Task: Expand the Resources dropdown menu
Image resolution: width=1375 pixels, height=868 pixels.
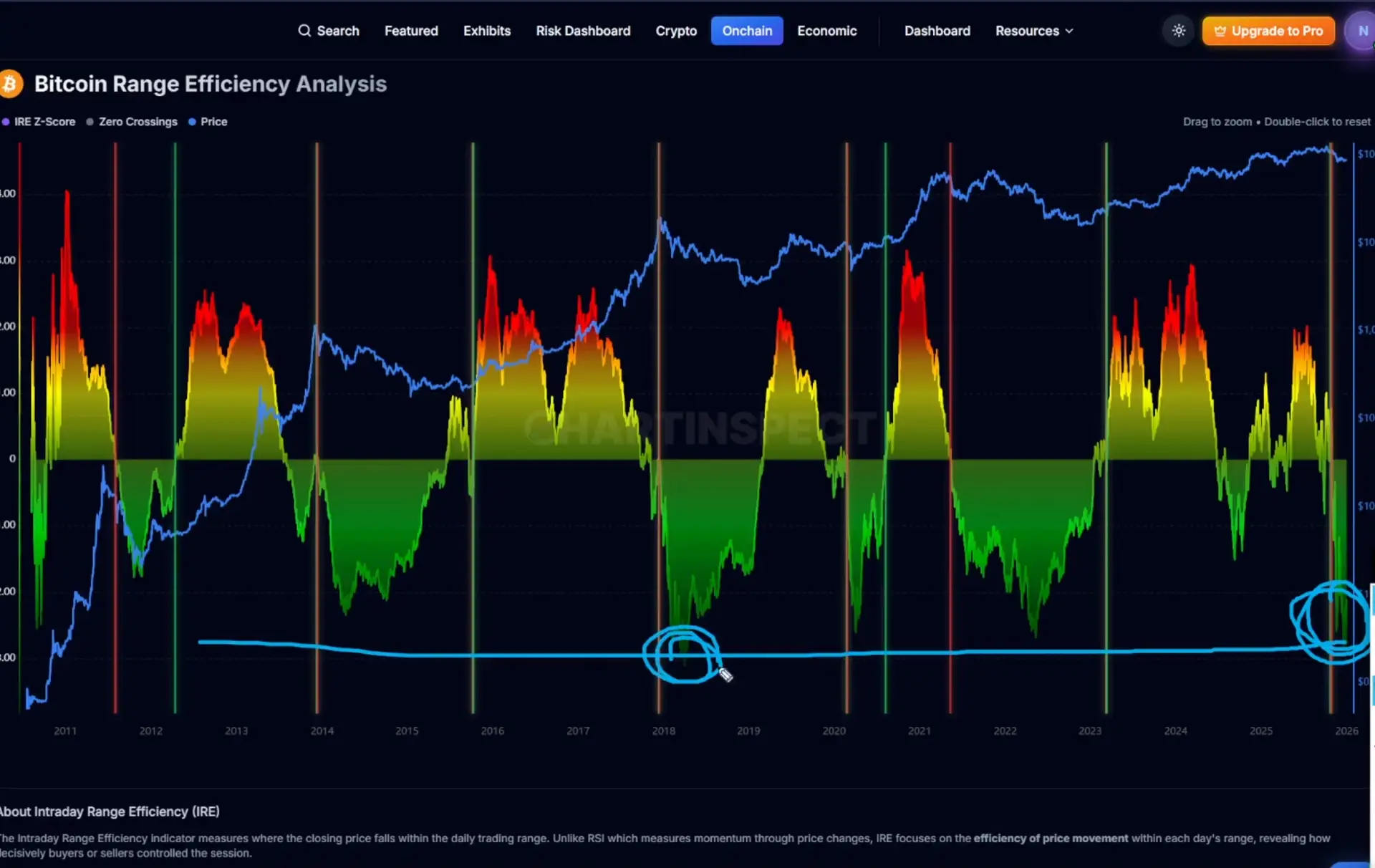Action: 1027,31
